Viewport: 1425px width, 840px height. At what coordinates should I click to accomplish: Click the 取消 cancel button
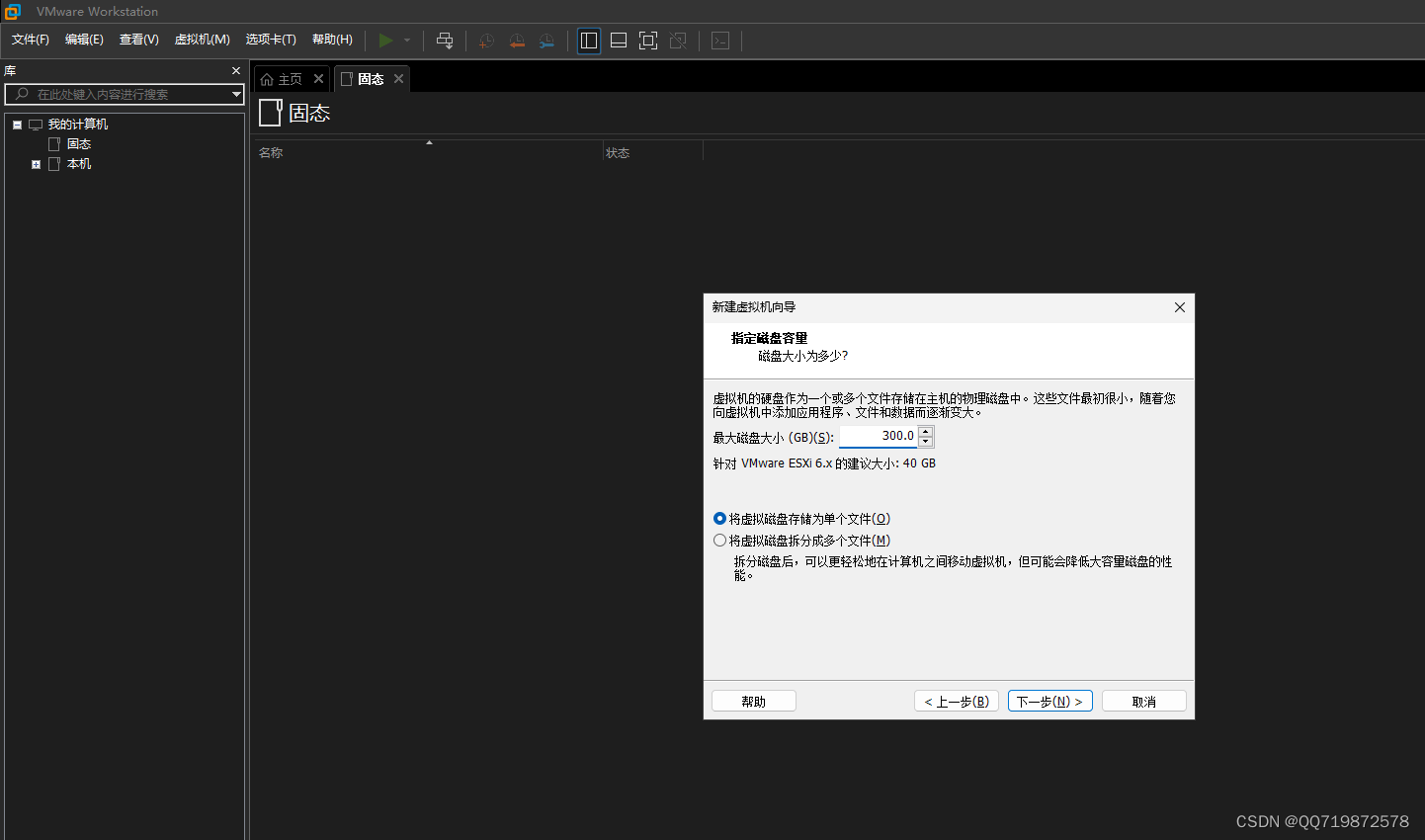pos(1144,701)
